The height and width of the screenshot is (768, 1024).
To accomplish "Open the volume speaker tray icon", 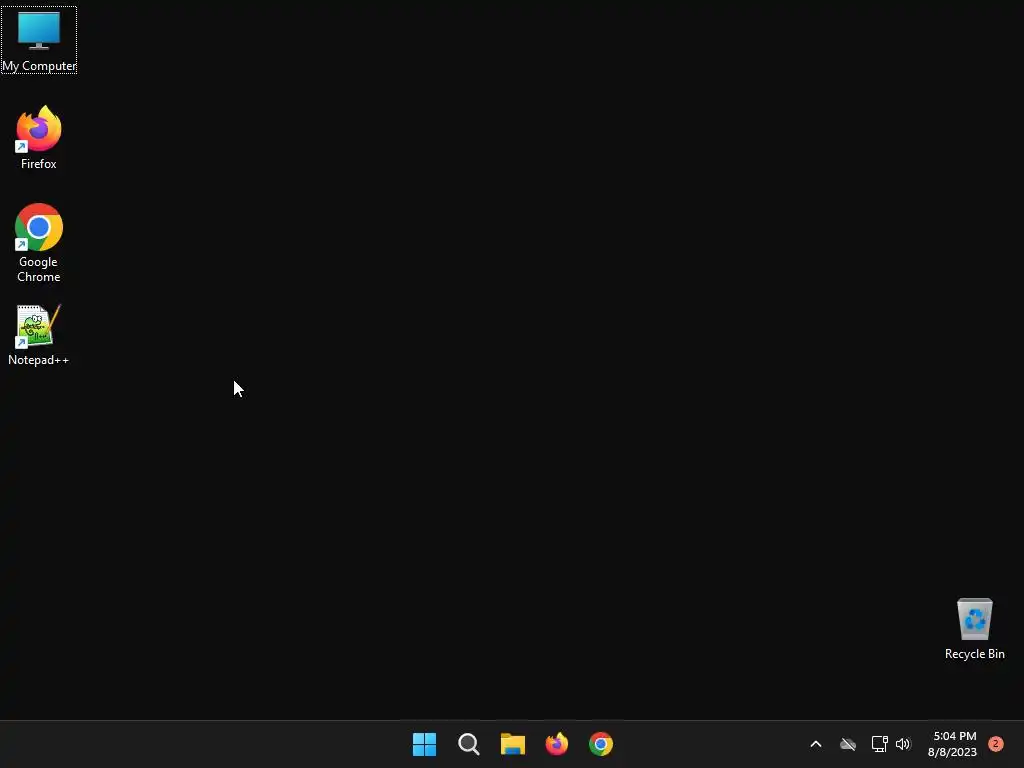I will pyautogui.click(x=903, y=744).
